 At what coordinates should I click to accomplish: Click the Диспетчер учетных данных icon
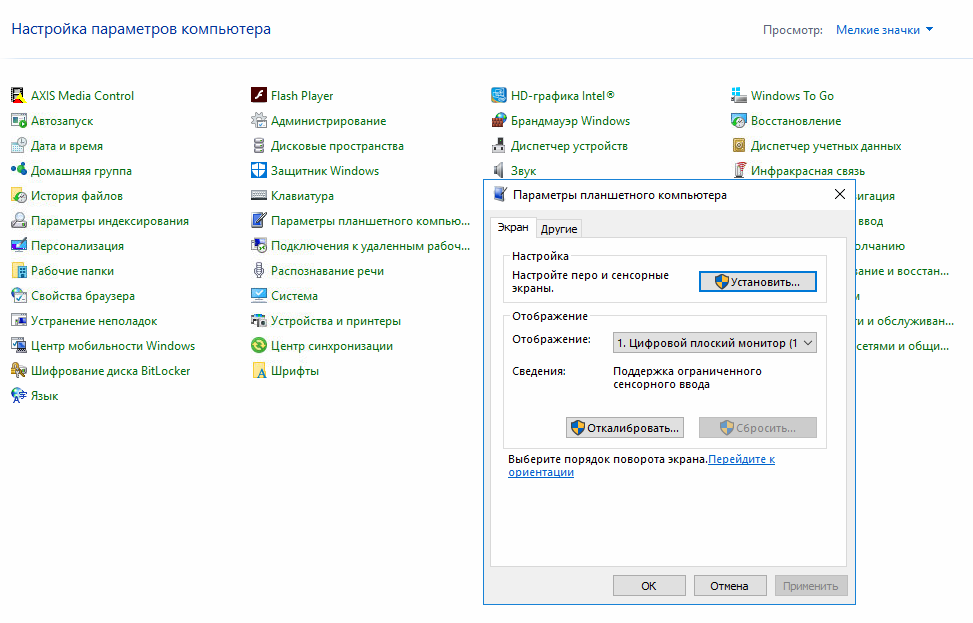[x=738, y=146]
